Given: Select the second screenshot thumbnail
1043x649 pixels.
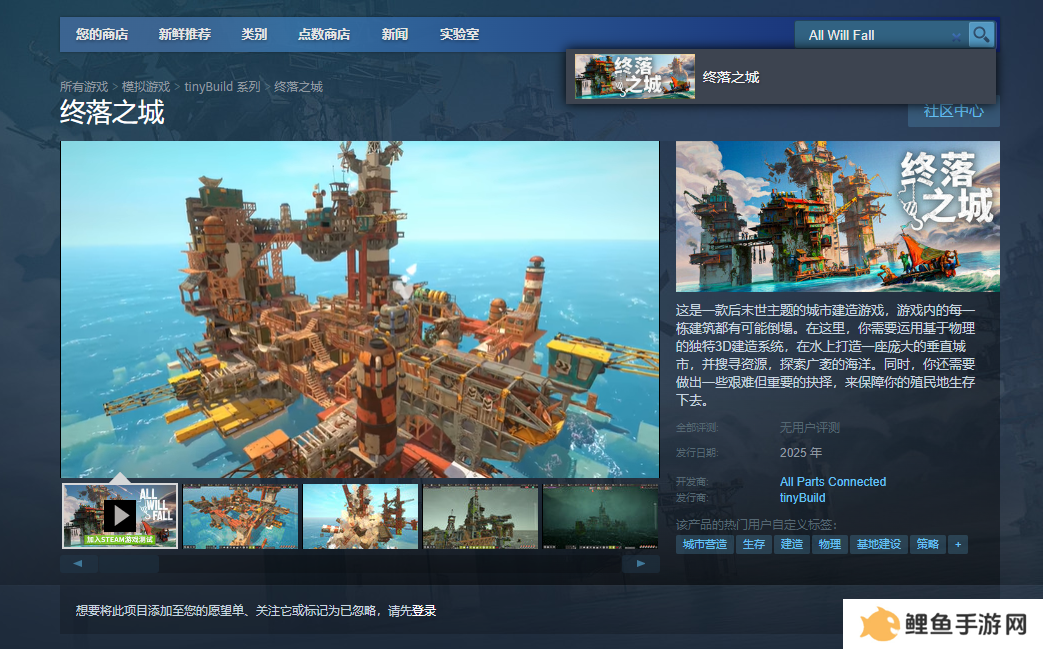Looking at the screenshot, I should click(240, 516).
